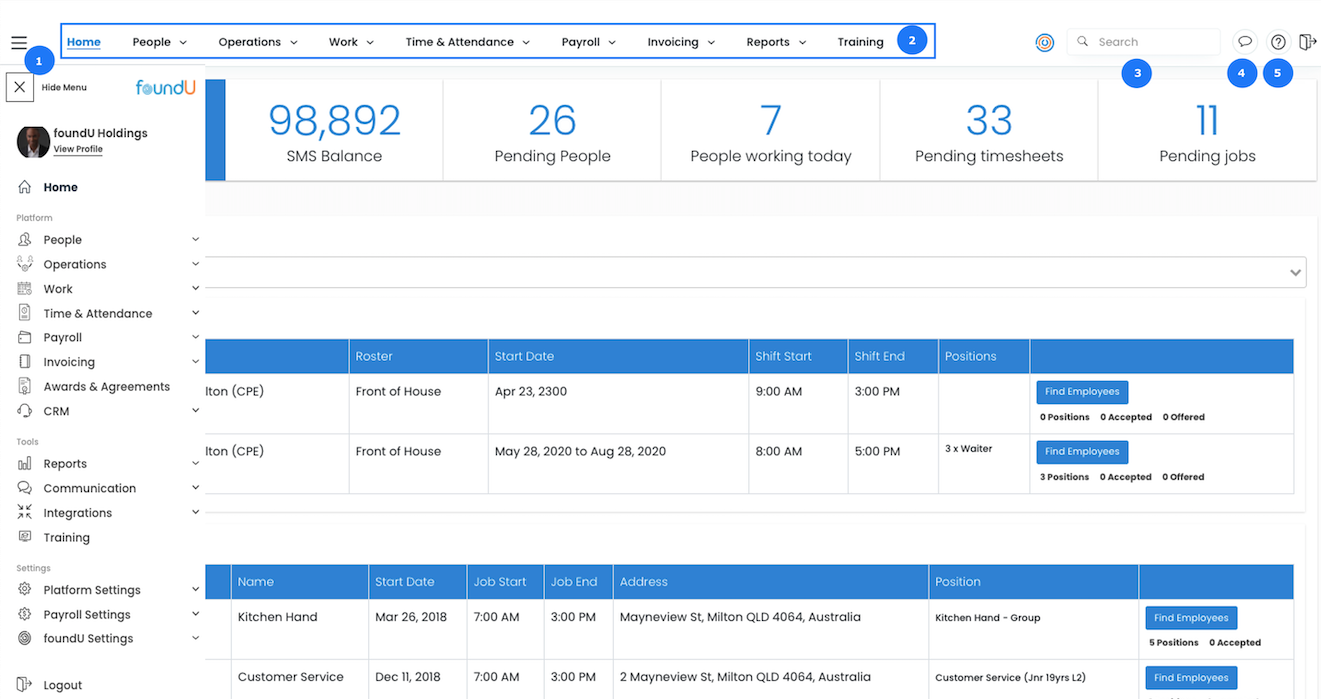Click the Integrations icon in sidebar
Image resolution: width=1321 pixels, height=699 pixels.
(x=25, y=513)
